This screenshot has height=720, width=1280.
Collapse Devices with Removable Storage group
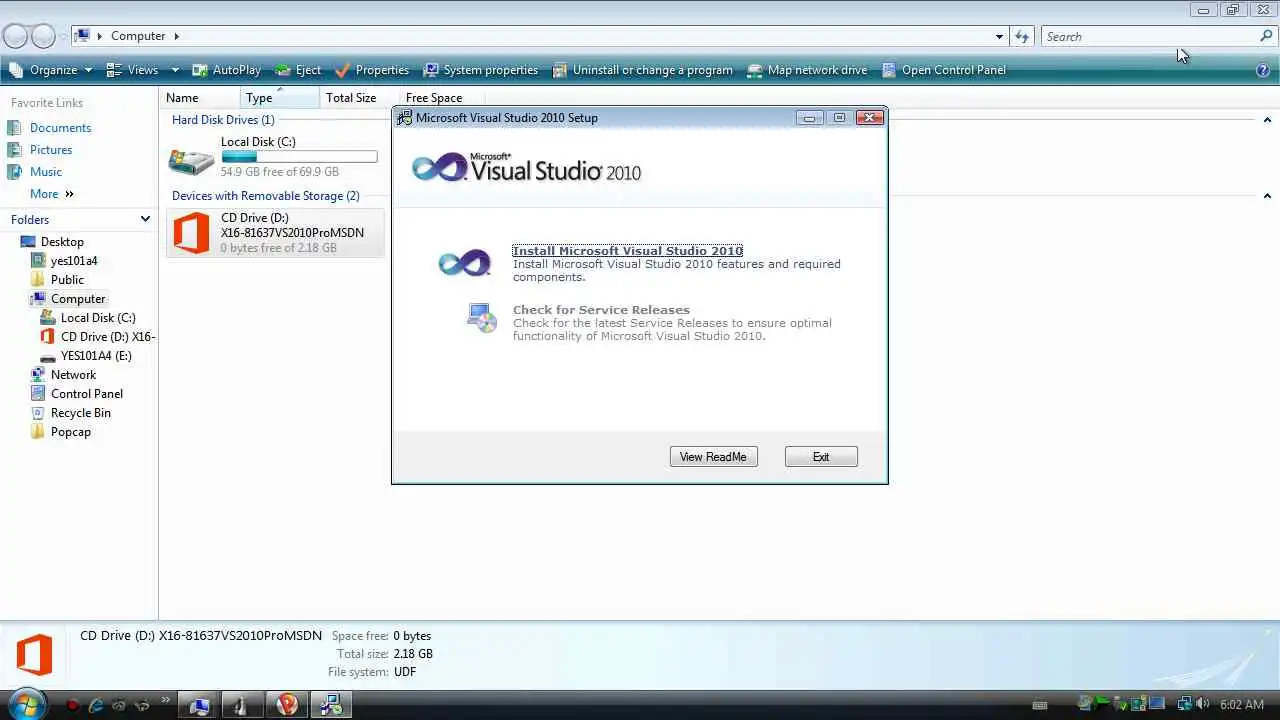pos(1267,196)
